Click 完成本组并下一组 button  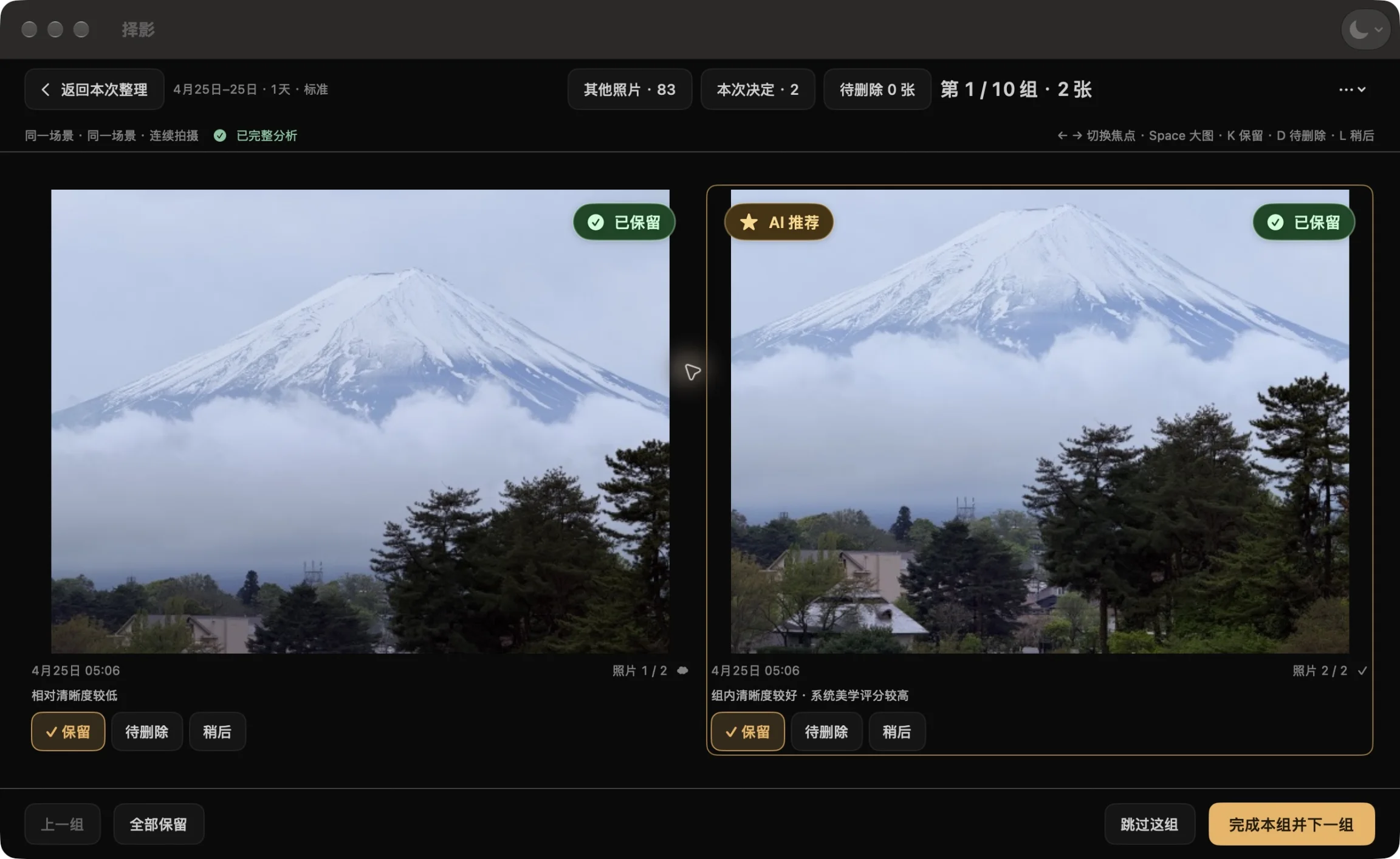click(x=1291, y=824)
